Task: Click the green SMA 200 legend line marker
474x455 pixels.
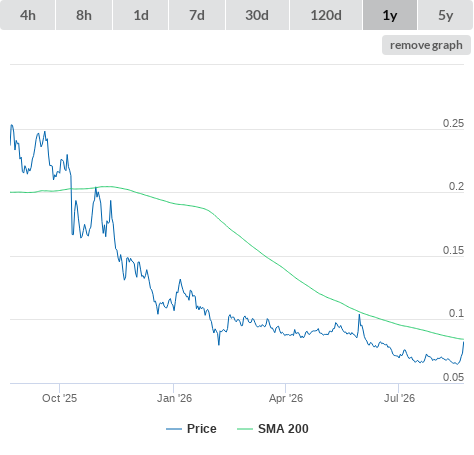Action: 245,429
